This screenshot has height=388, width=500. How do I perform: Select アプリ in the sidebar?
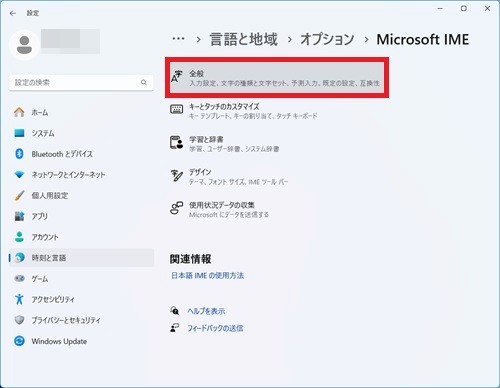82,216
